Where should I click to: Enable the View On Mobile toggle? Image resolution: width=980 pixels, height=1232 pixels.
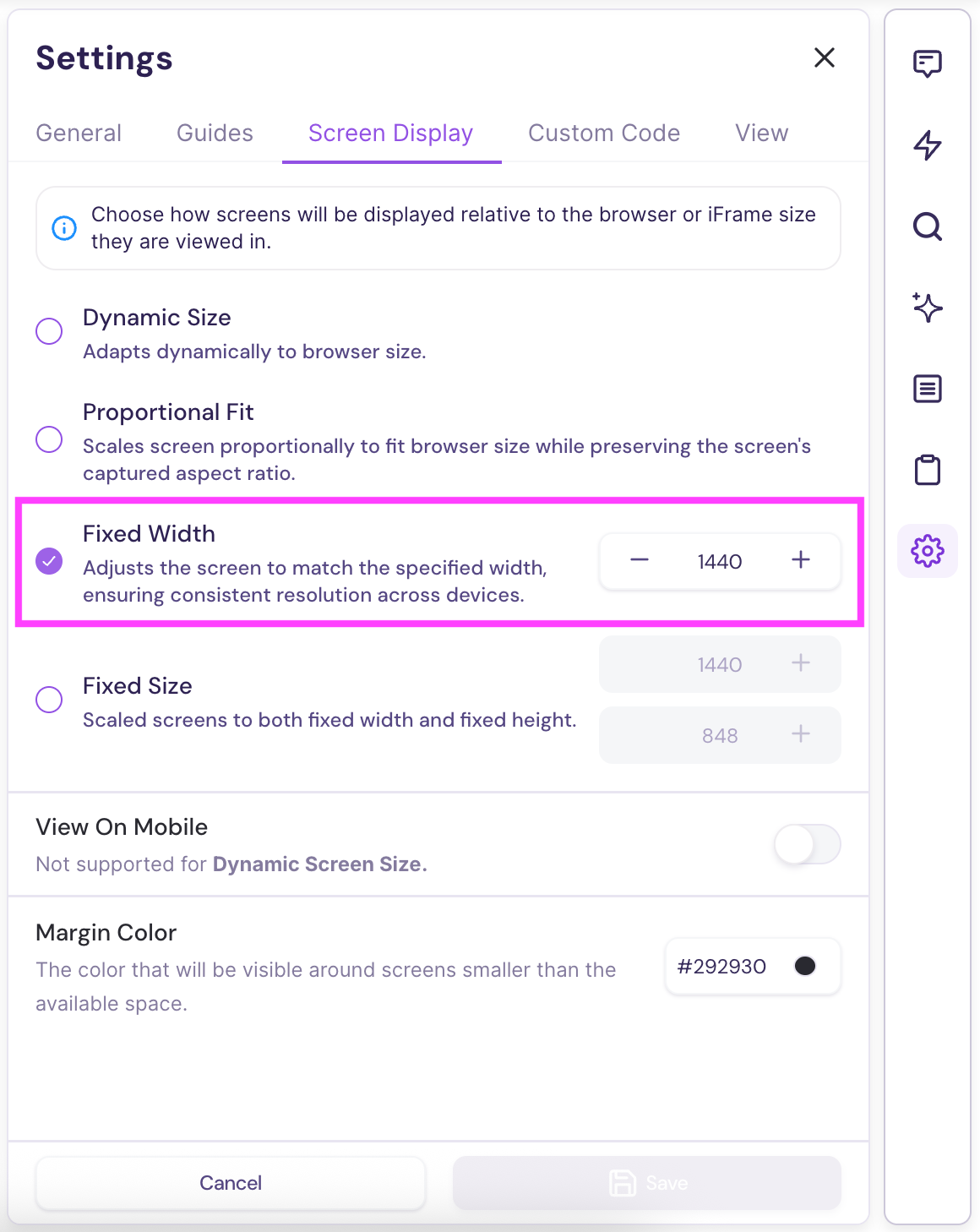click(x=807, y=844)
